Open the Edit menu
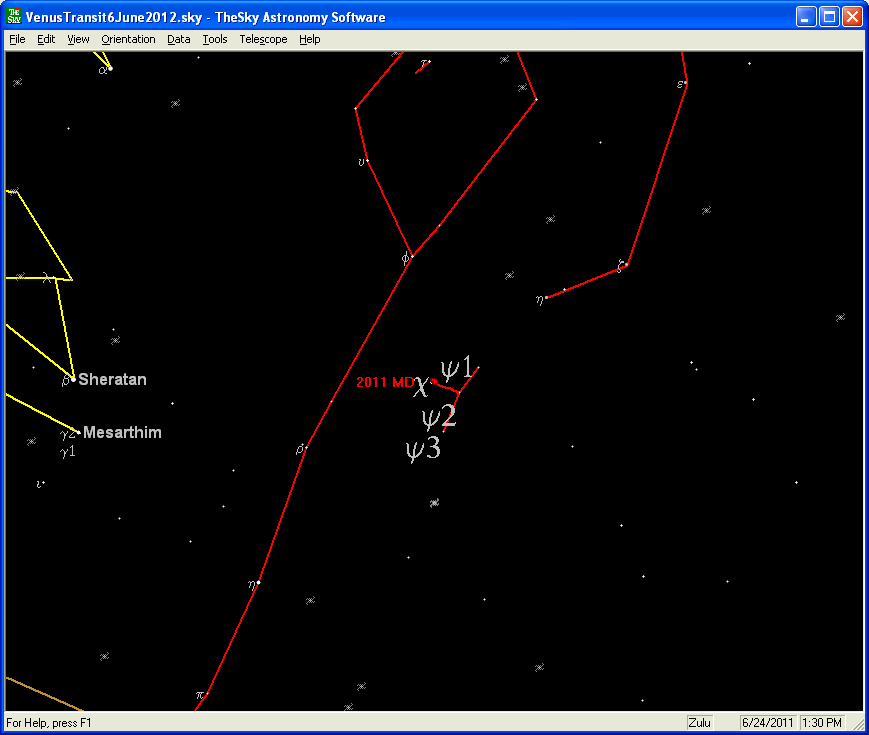This screenshot has height=735, width=869. coord(46,39)
